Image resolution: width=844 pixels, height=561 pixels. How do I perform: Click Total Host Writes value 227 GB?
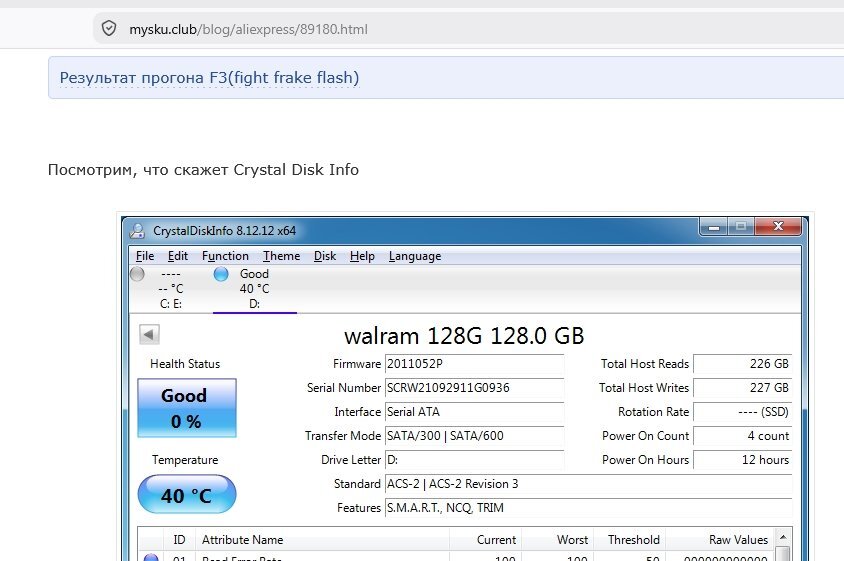coord(743,388)
